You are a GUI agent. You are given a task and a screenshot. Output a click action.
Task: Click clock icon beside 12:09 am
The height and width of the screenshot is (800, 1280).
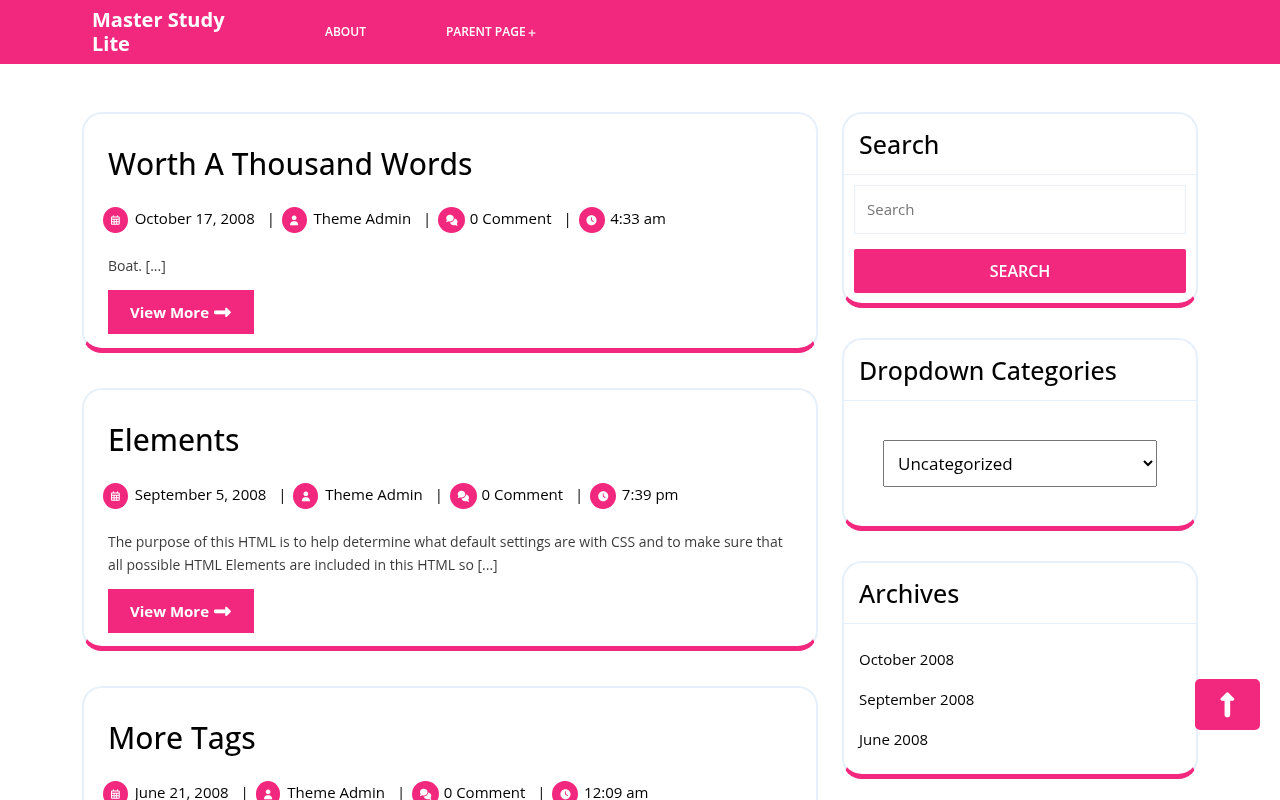point(565,791)
